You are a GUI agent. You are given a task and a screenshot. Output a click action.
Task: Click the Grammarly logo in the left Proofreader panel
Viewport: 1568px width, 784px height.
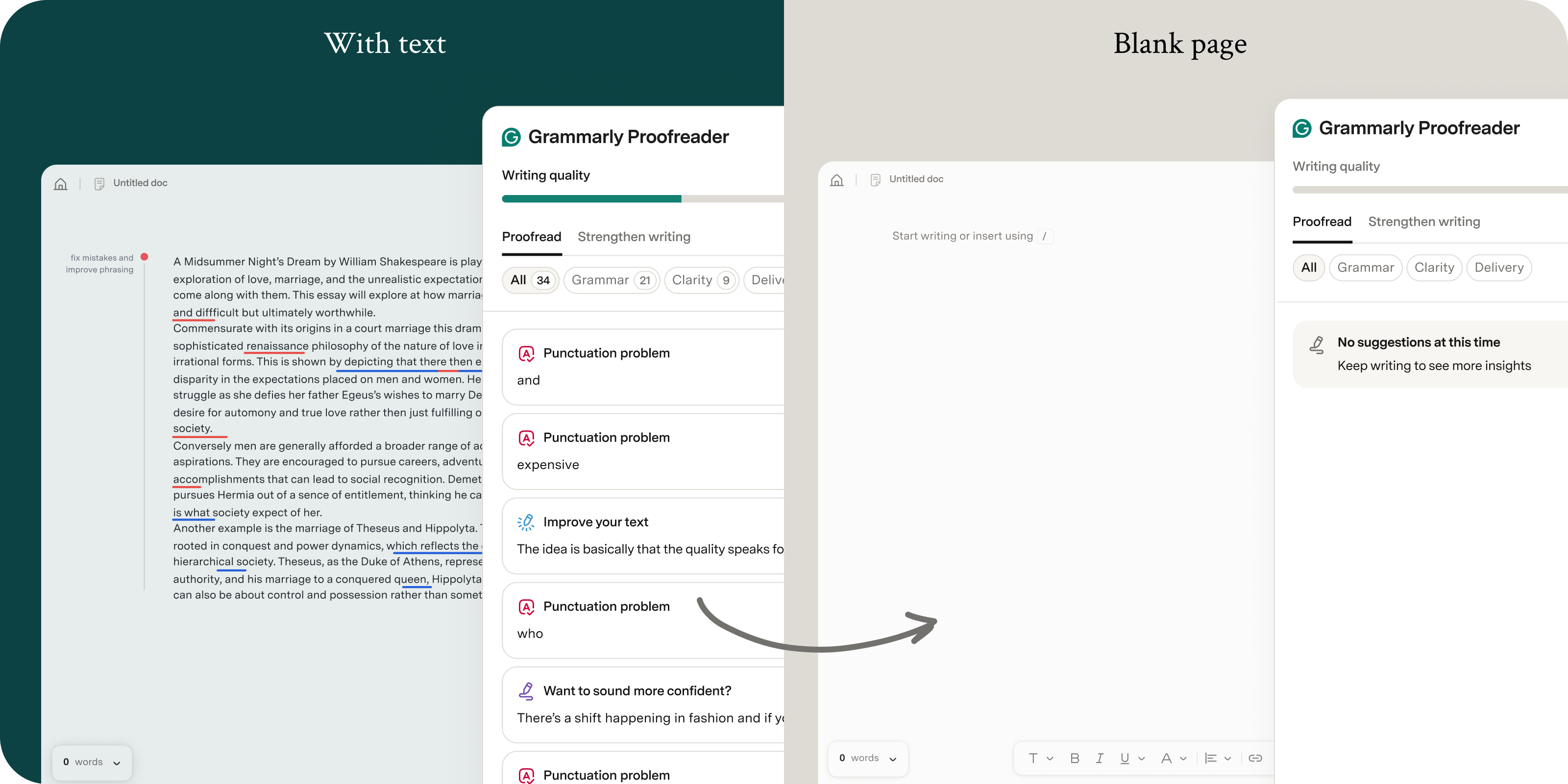pyautogui.click(x=511, y=137)
